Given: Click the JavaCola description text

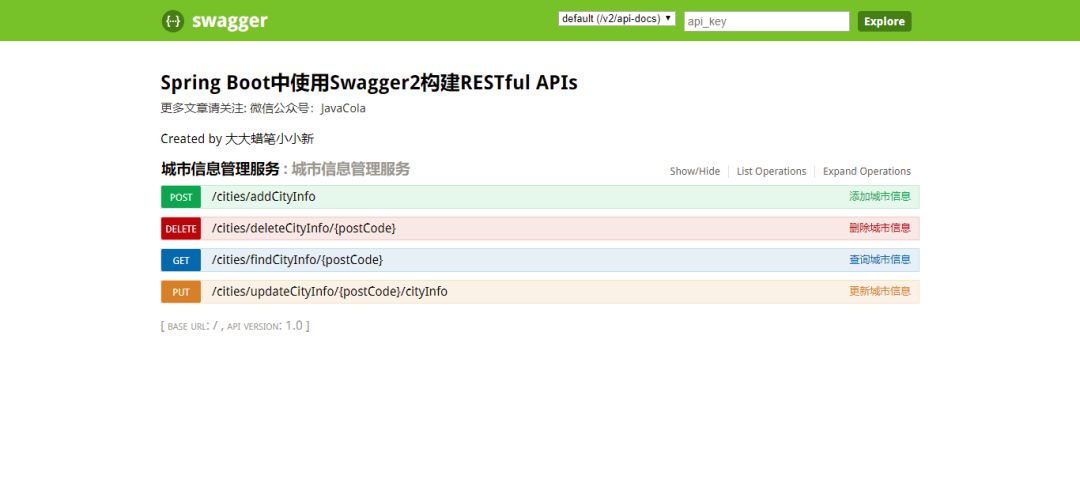Looking at the screenshot, I should (263, 109).
